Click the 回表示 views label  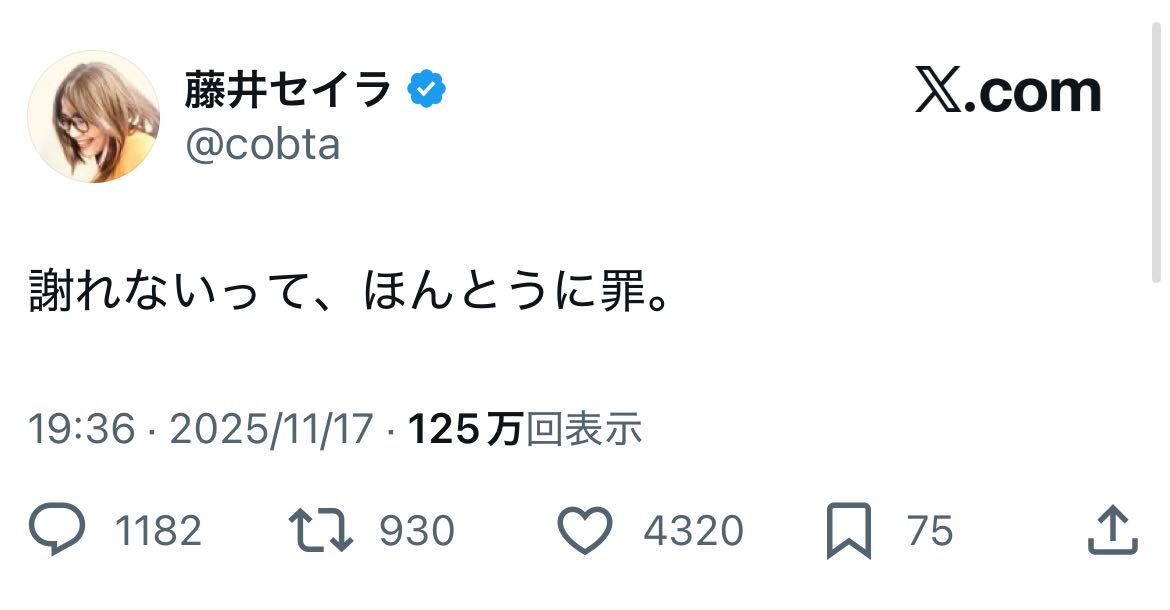(x=584, y=430)
